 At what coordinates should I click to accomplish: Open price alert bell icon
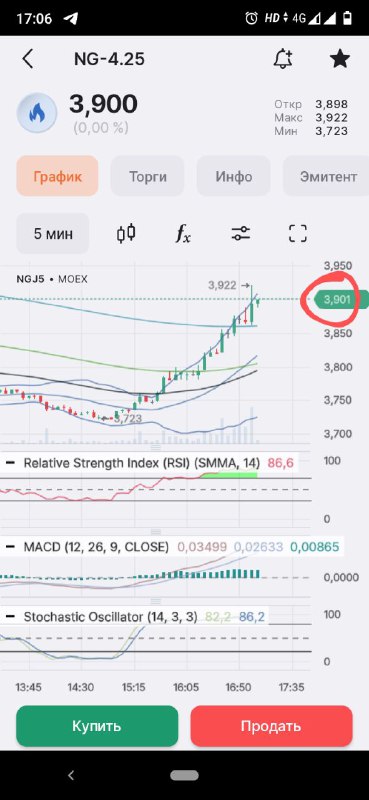point(283,60)
